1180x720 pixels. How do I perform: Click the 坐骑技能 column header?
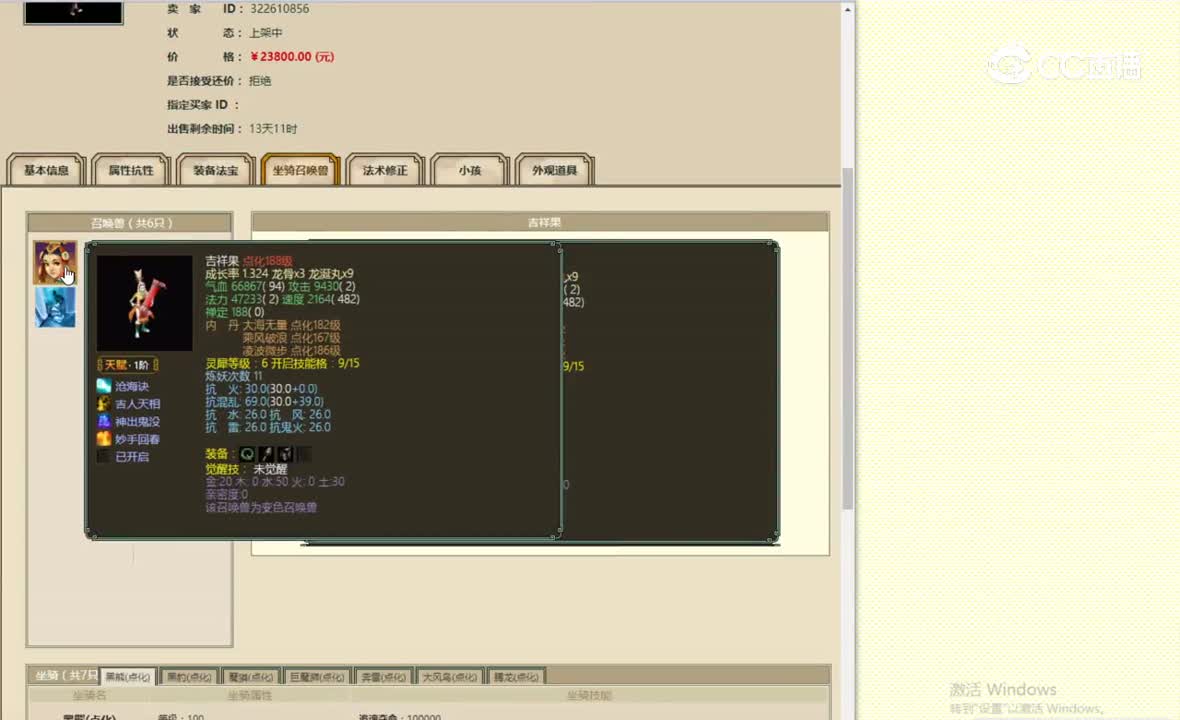point(589,696)
